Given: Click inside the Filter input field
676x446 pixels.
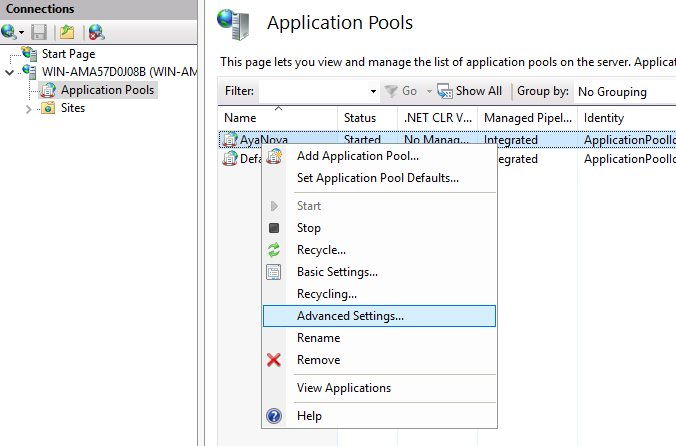Looking at the screenshot, I should (313, 91).
